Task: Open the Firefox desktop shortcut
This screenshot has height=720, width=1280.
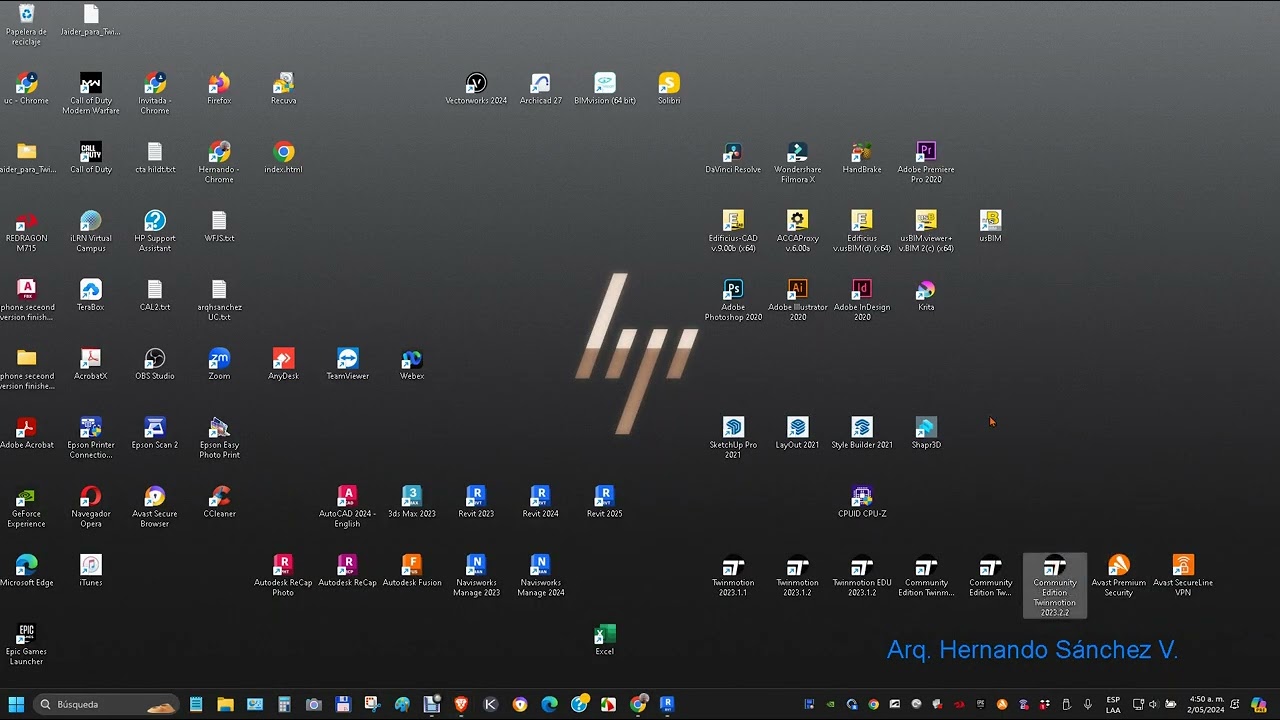Action: [219, 88]
